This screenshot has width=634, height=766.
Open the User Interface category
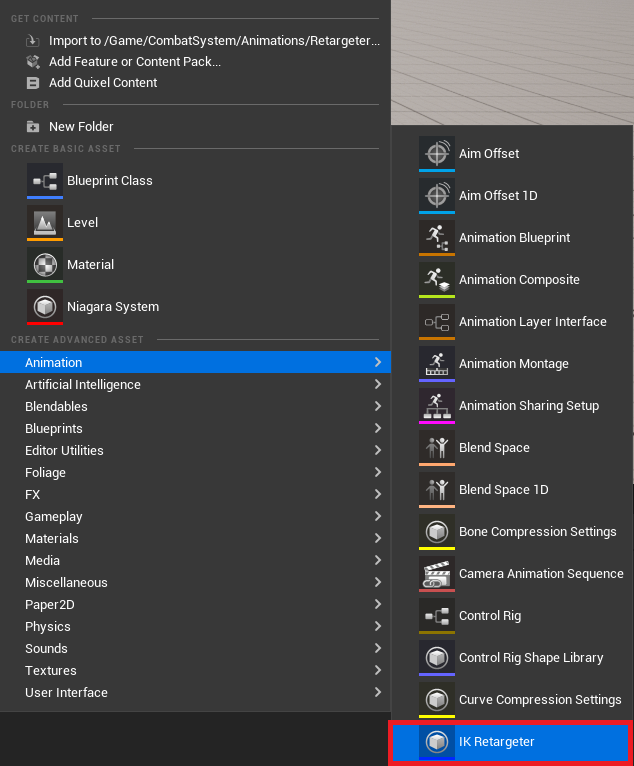(195, 692)
